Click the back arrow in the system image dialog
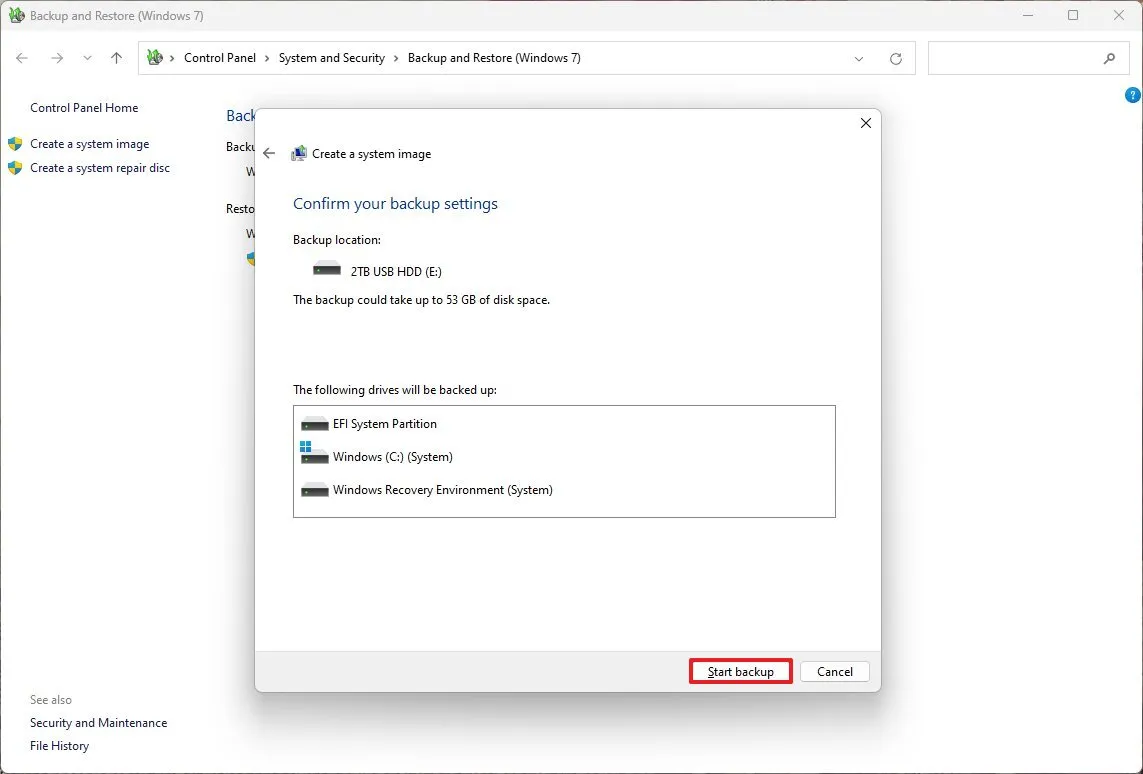This screenshot has width=1143, height=774. pyautogui.click(x=269, y=153)
